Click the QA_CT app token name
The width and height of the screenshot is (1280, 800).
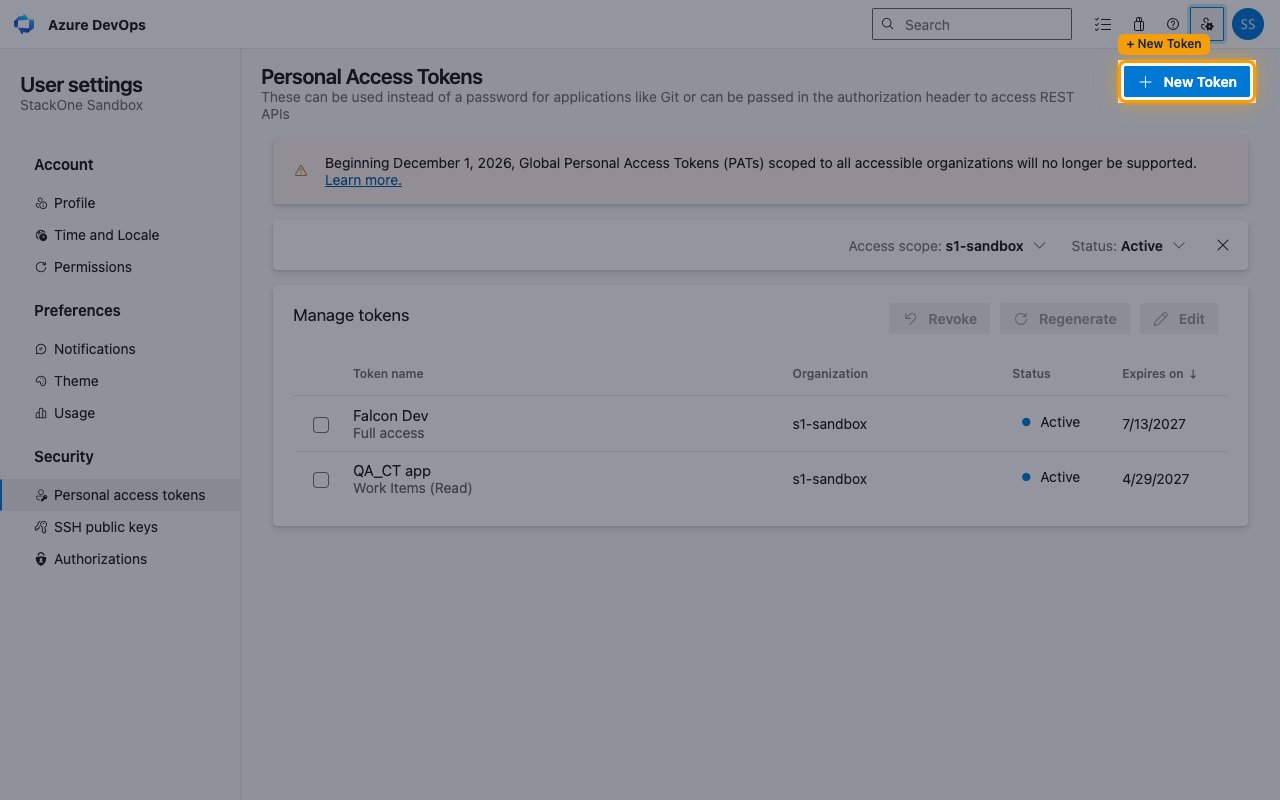click(392, 471)
